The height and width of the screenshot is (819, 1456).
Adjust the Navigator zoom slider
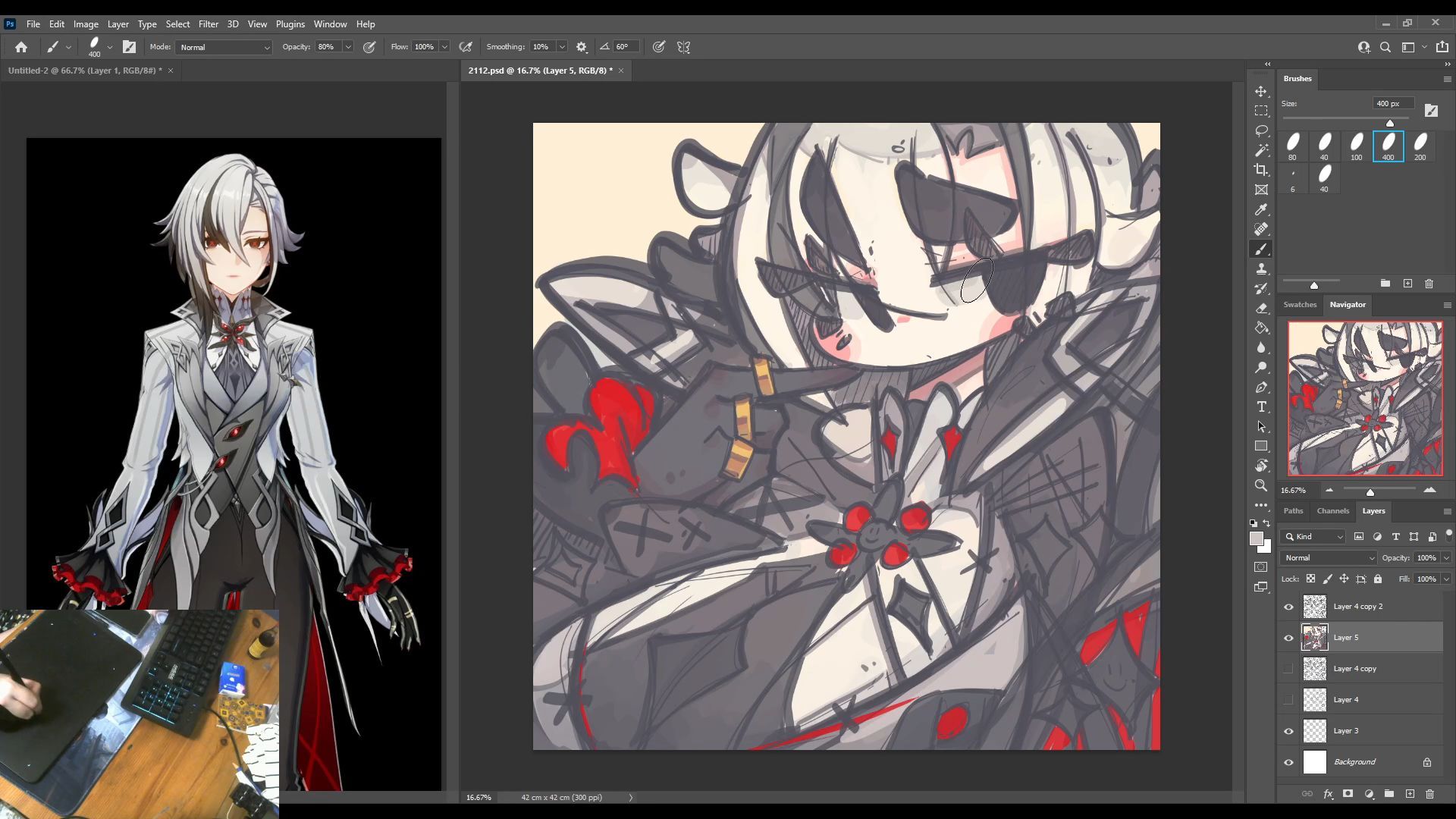pos(1370,492)
